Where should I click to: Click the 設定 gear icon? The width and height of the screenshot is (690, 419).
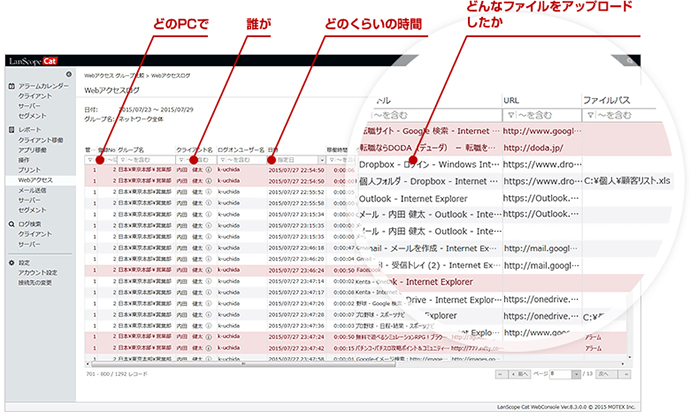pyautogui.click(x=11, y=263)
